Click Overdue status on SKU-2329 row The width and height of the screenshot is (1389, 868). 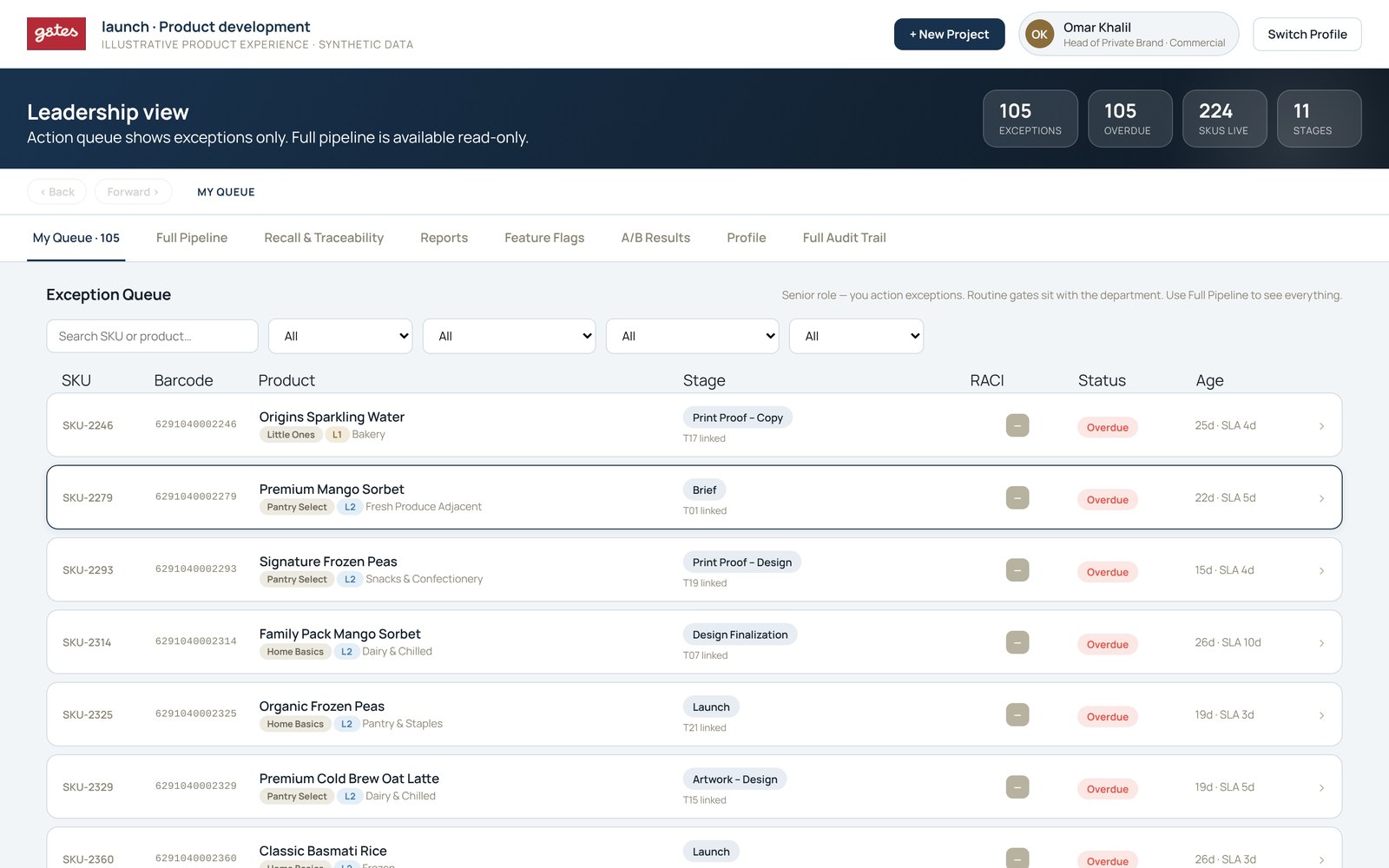pyautogui.click(x=1108, y=789)
